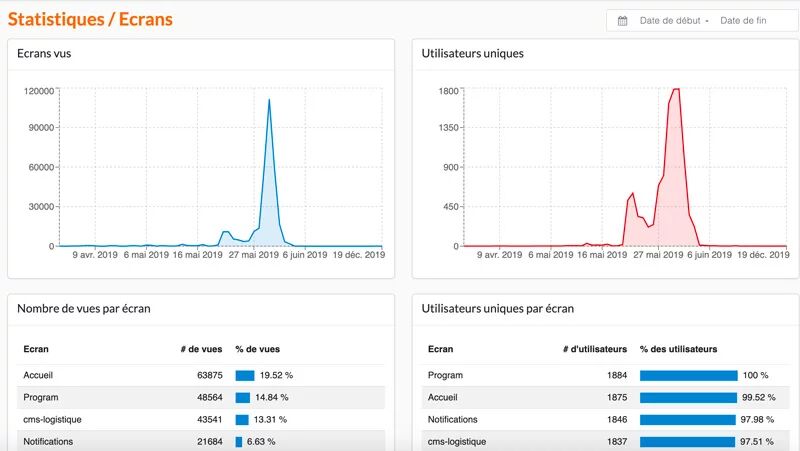Click the Nombre de vues par écran panel title
The width and height of the screenshot is (800, 451).
(x=84, y=309)
